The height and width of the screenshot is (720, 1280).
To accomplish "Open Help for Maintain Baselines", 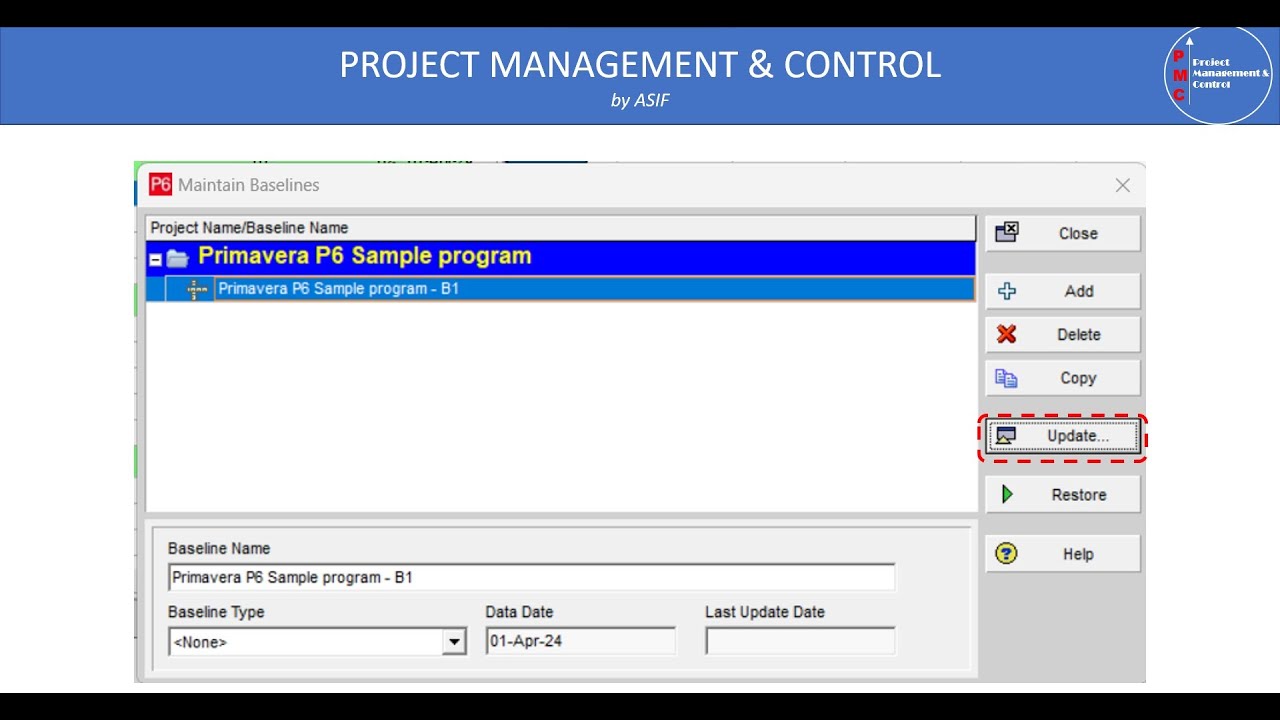I will pos(1062,554).
